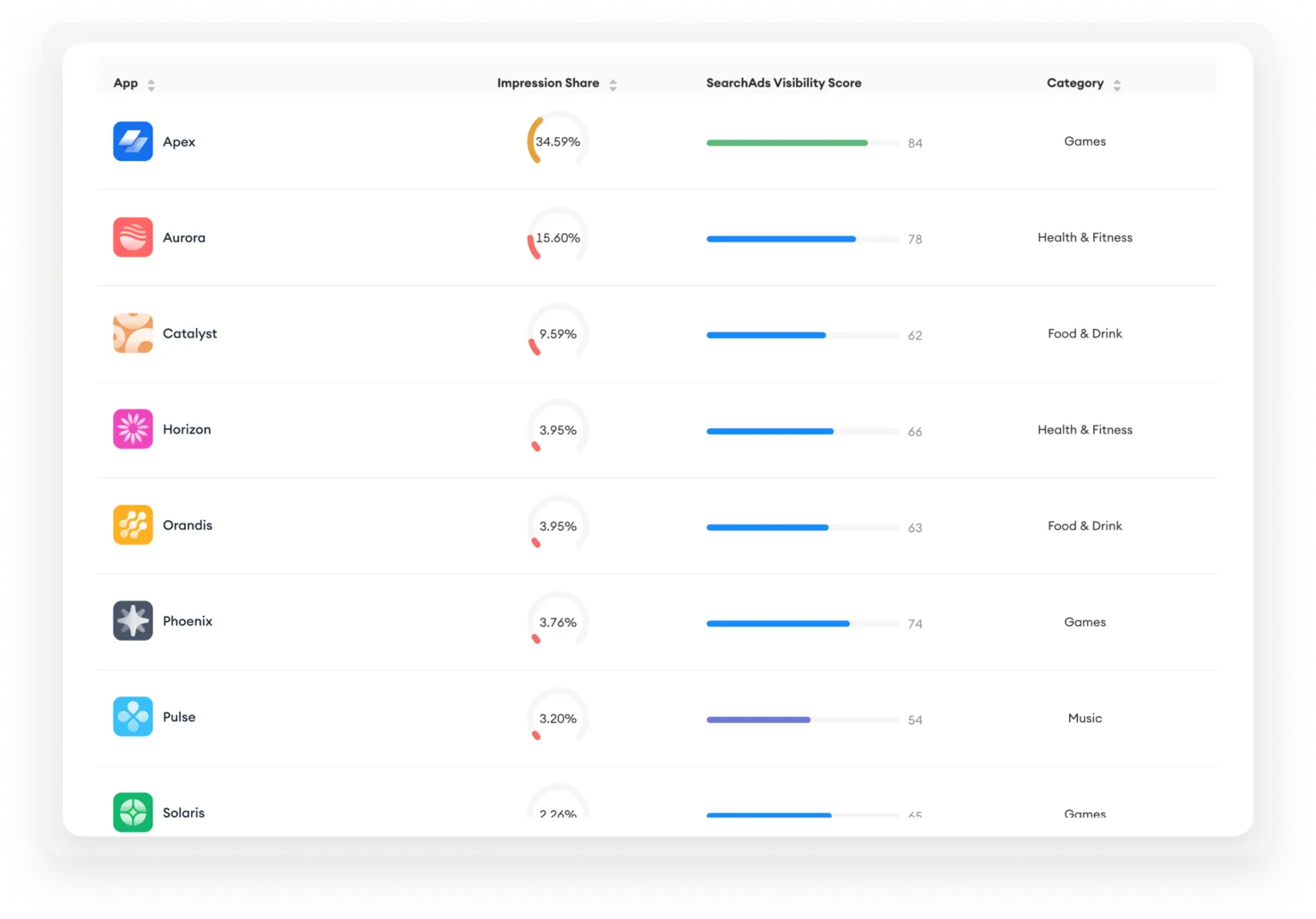This screenshot has width=1316, height=919.
Task: Click the Music category for Pulse
Action: 1085,719
